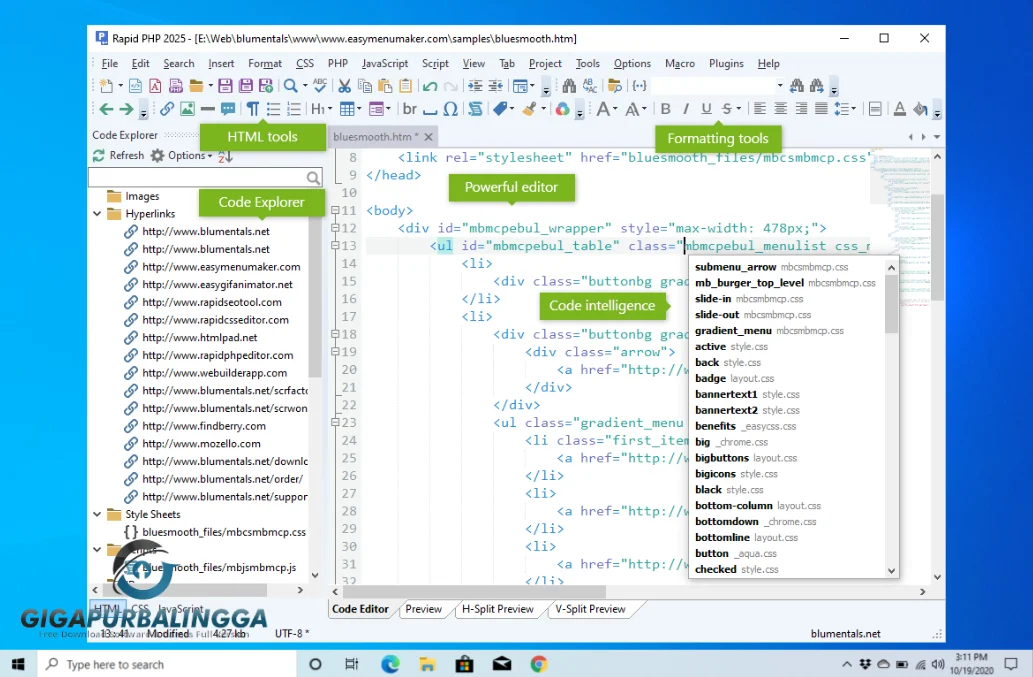Open Find with the binoculars icon
Viewport: 1033px width, 677px height.
tap(570, 86)
